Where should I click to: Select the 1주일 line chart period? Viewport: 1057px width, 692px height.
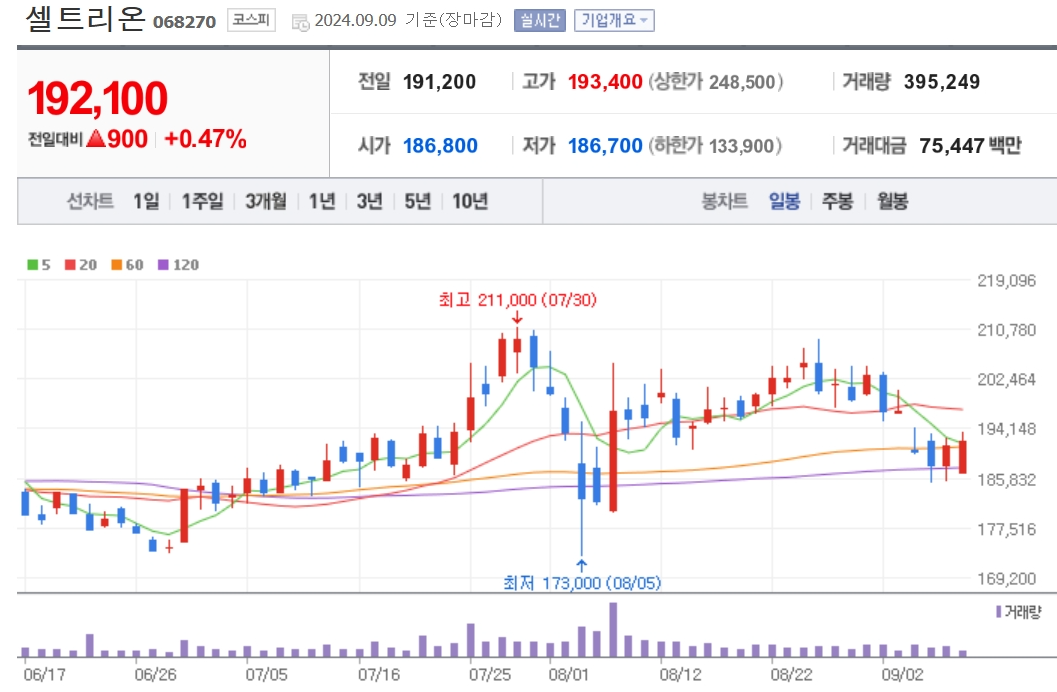pos(202,201)
